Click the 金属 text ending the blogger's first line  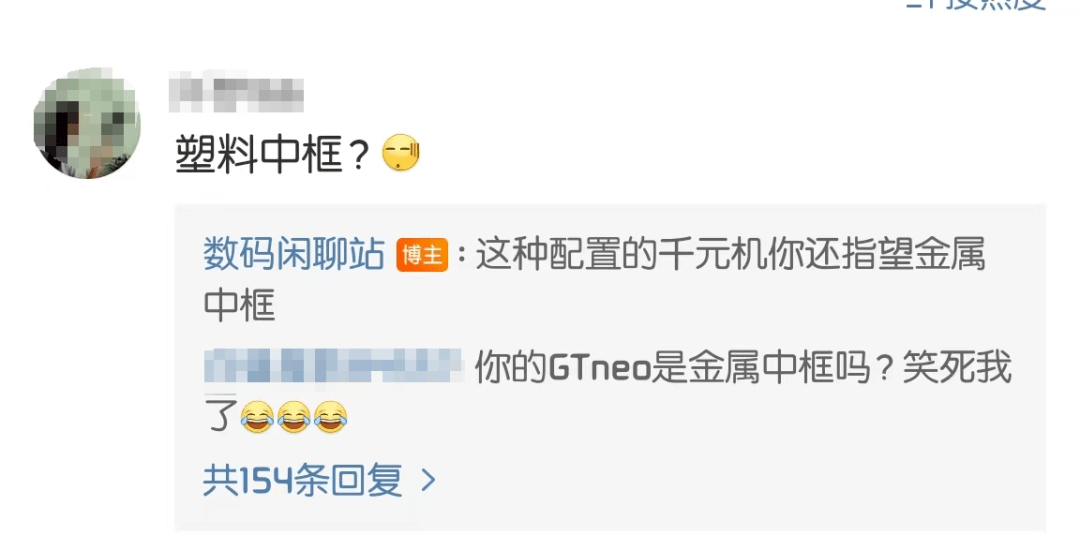coord(950,254)
